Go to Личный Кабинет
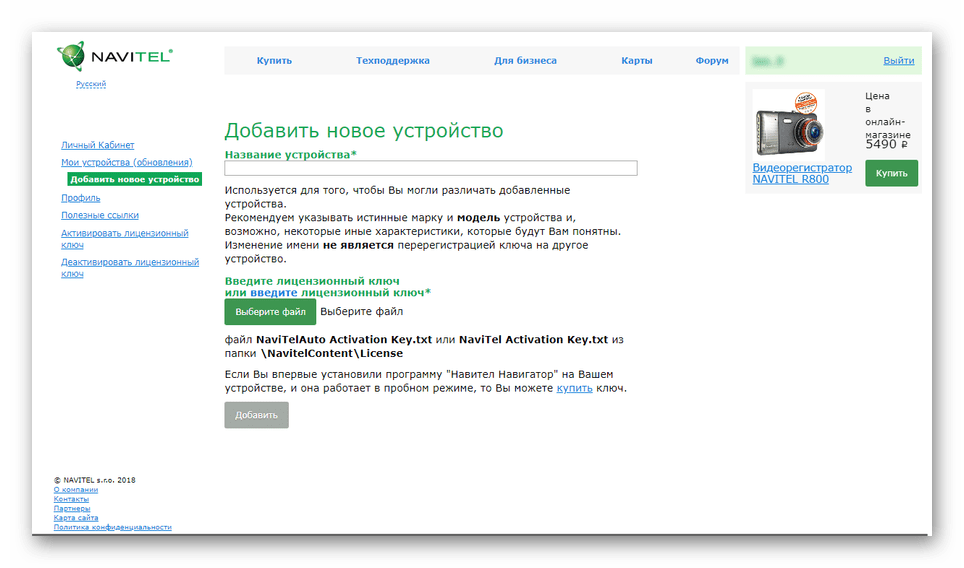The image size is (964, 568). 97,145
